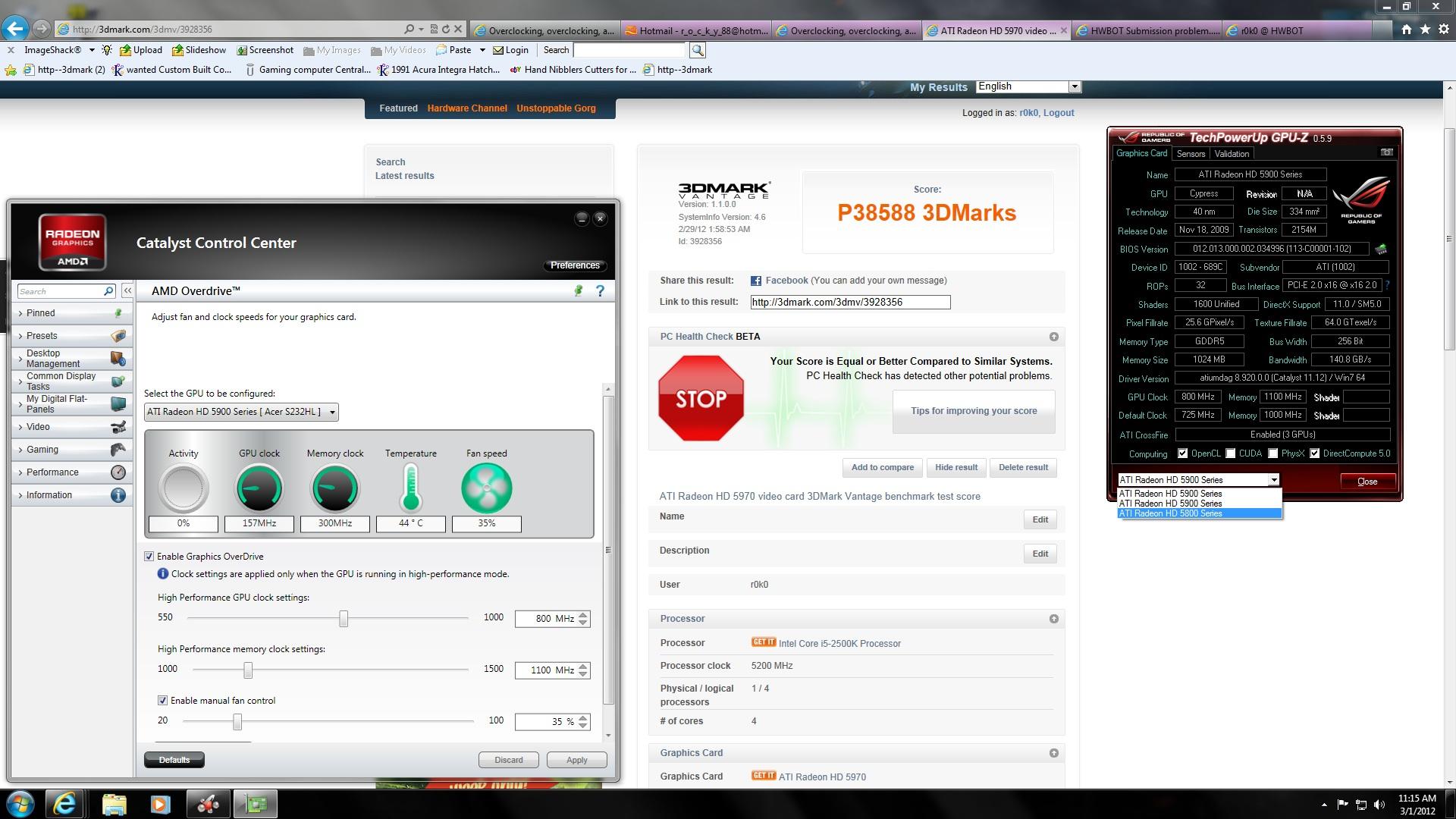Collapse the Processor section
The image size is (1456, 819).
tap(1053, 619)
